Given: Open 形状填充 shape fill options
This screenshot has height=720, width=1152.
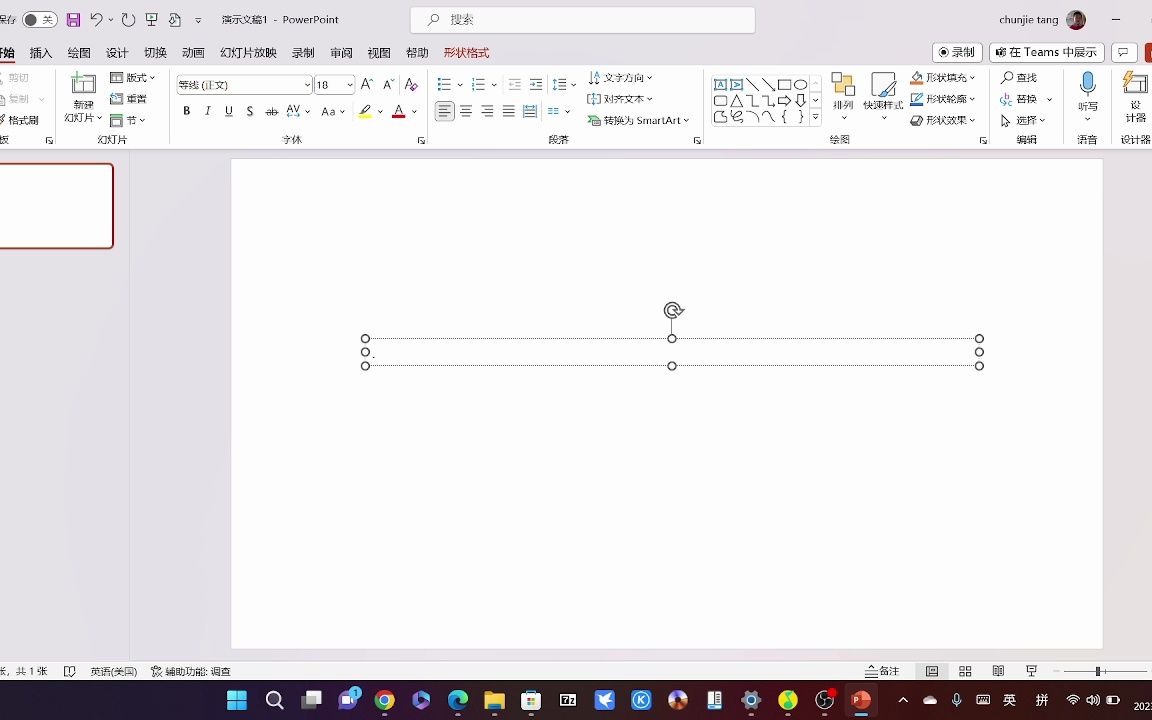Looking at the screenshot, I should [945, 77].
